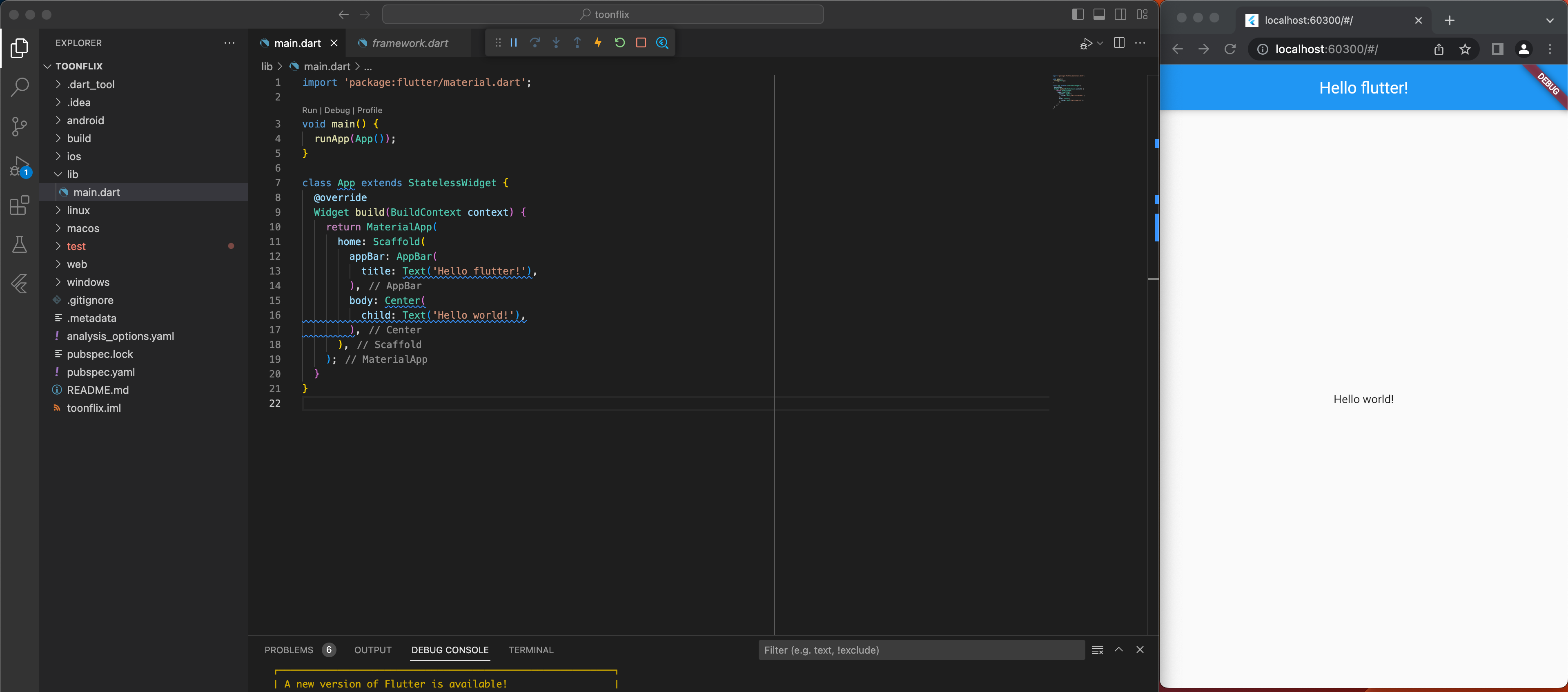Stop debugging with the red square
This screenshot has width=1568, height=692.
641,42
